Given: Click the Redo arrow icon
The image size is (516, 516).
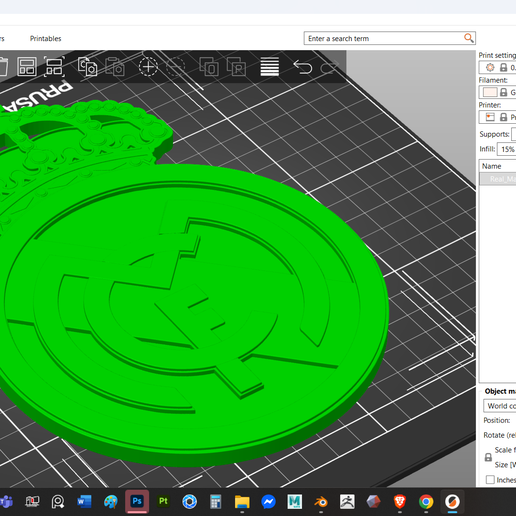Looking at the screenshot, I should coord(329,67).
